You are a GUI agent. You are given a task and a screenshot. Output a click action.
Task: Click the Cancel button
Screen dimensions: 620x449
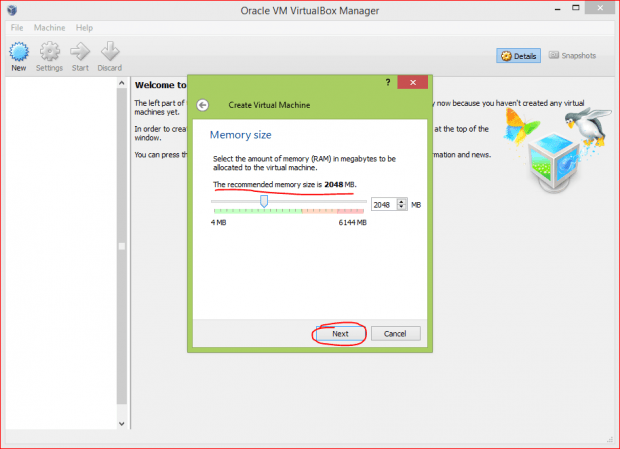click(x=395, y=334)
